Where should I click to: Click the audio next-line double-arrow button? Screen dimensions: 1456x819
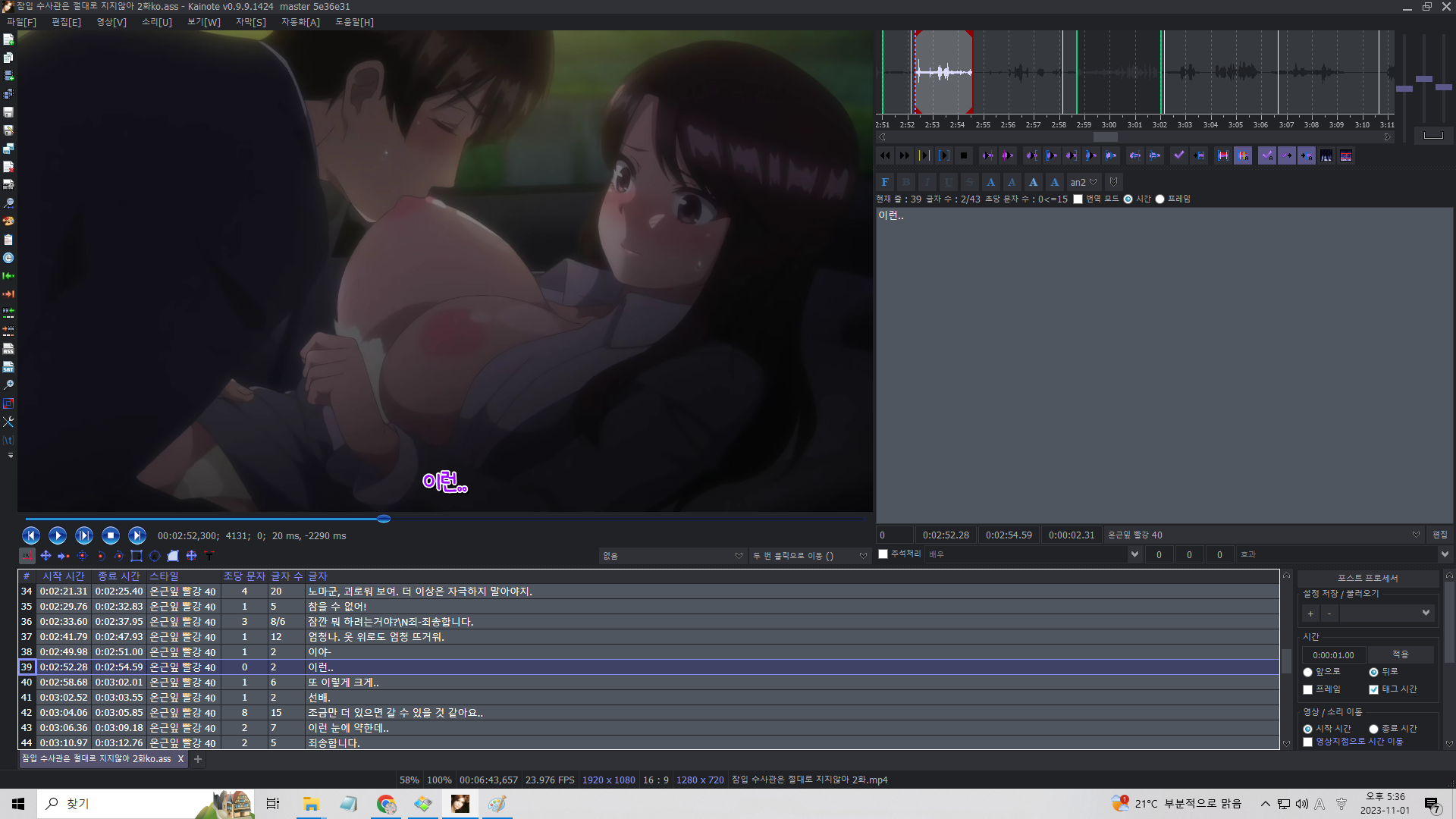(x=905, y=155)
